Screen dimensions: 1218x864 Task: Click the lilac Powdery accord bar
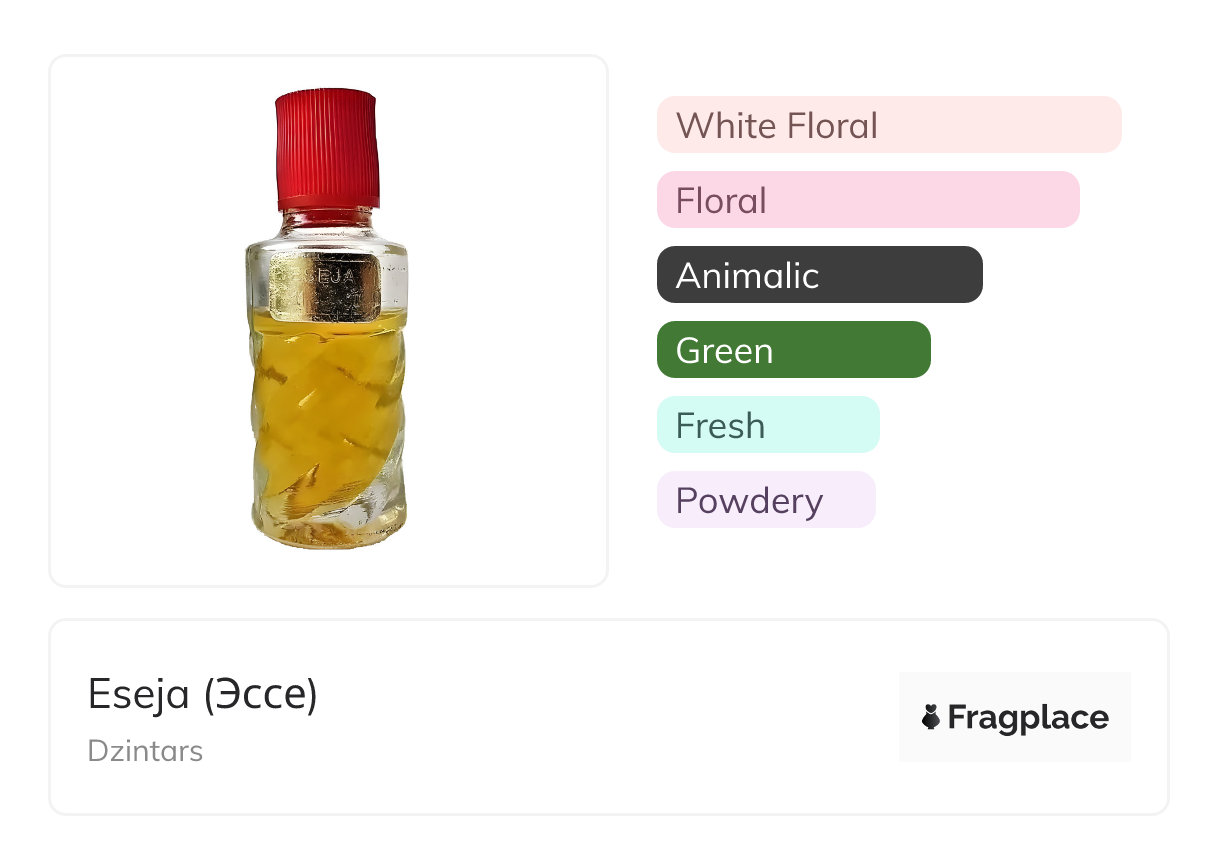[x=765, y=500]
